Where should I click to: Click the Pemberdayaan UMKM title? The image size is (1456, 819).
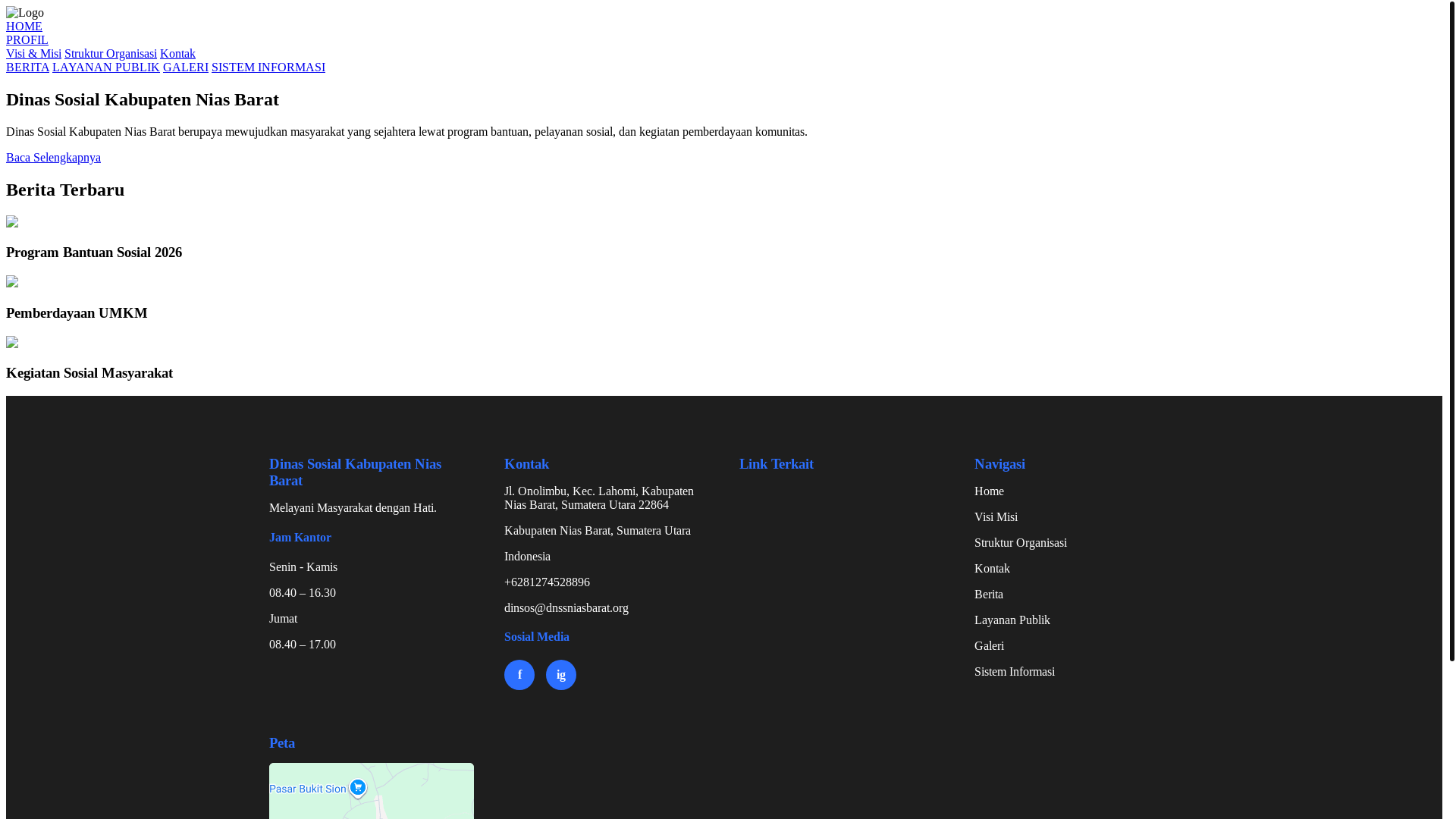[77, 313]
